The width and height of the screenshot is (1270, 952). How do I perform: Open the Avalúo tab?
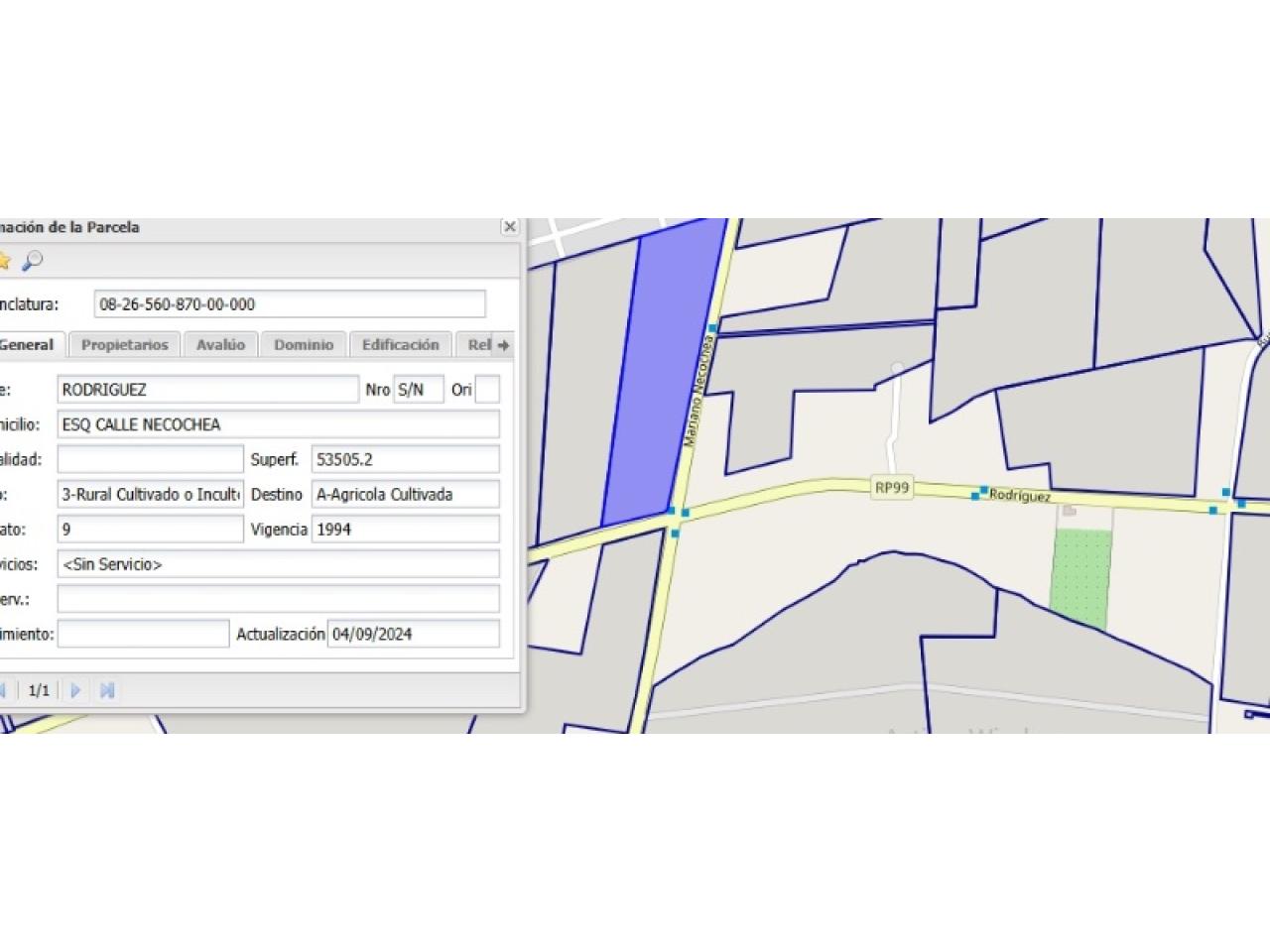point(220,345)
